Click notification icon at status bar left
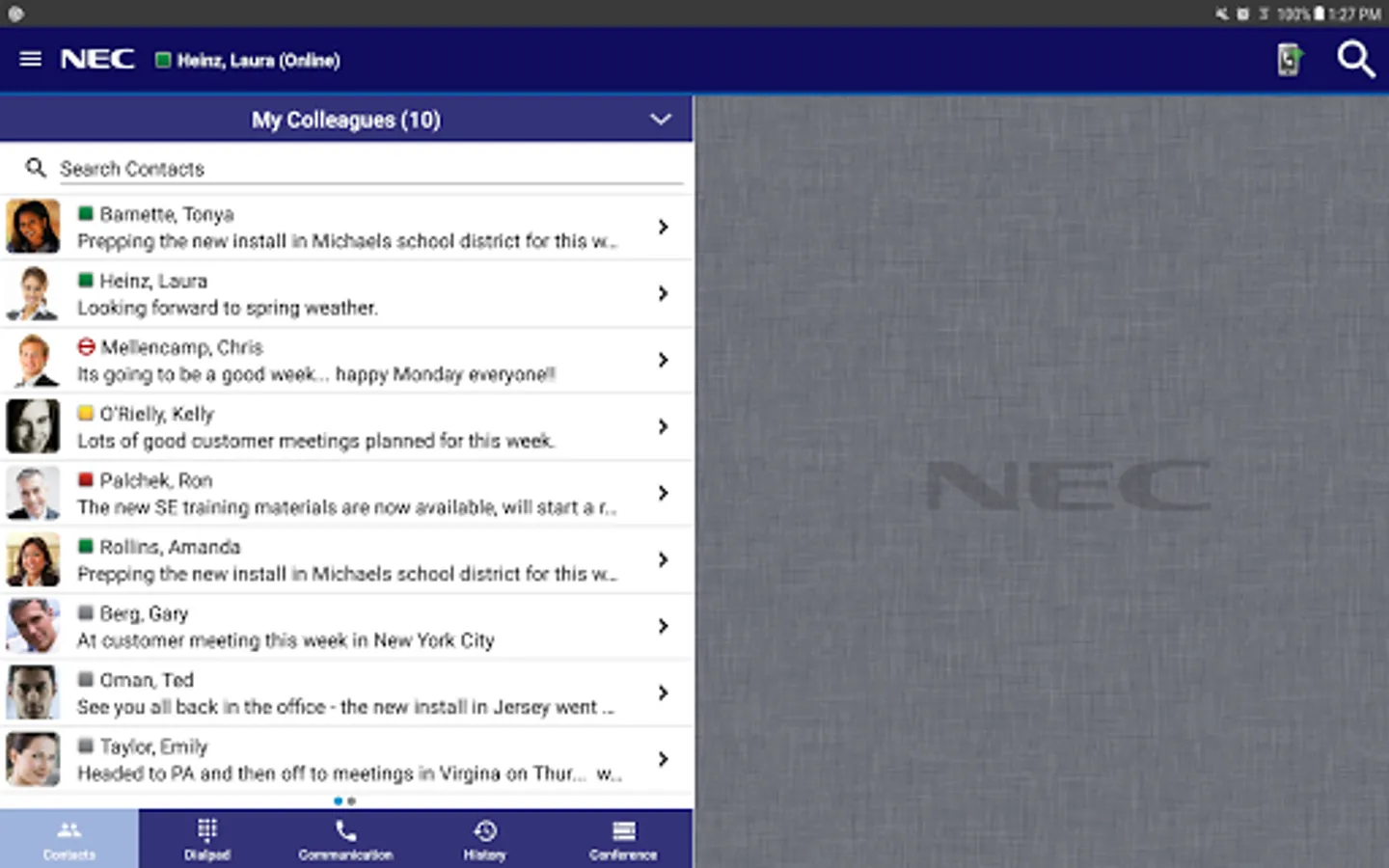The width and height of the screenshot is (1389, 868). pos(15,14)
